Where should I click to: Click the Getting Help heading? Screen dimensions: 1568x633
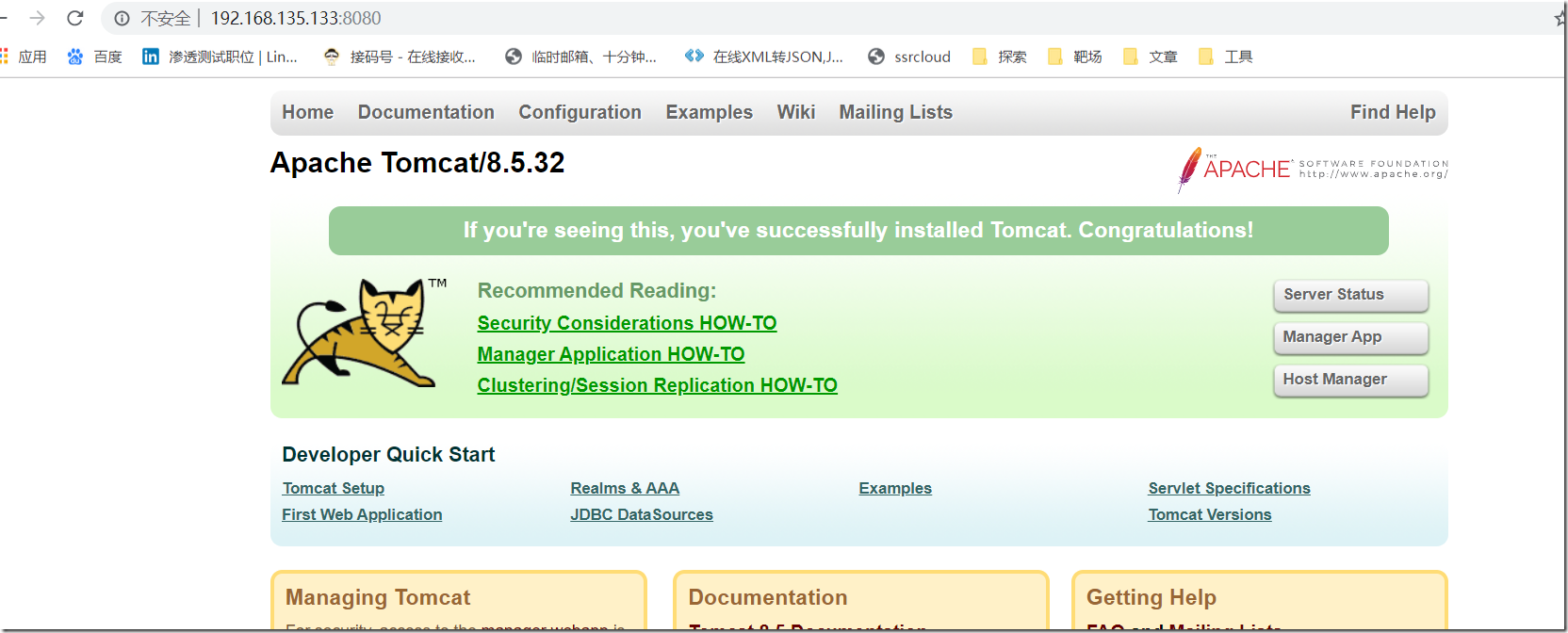pyautogui.click(x=1151, y=597)
